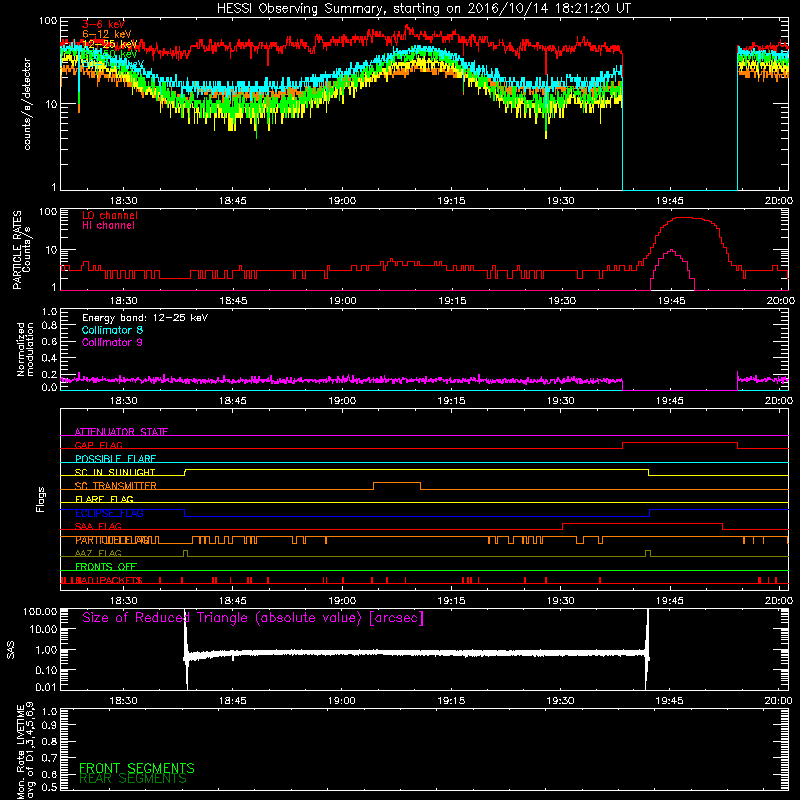
Task: Click the 0.01 tick value on the SAS axis
Action: pos(46,687)
